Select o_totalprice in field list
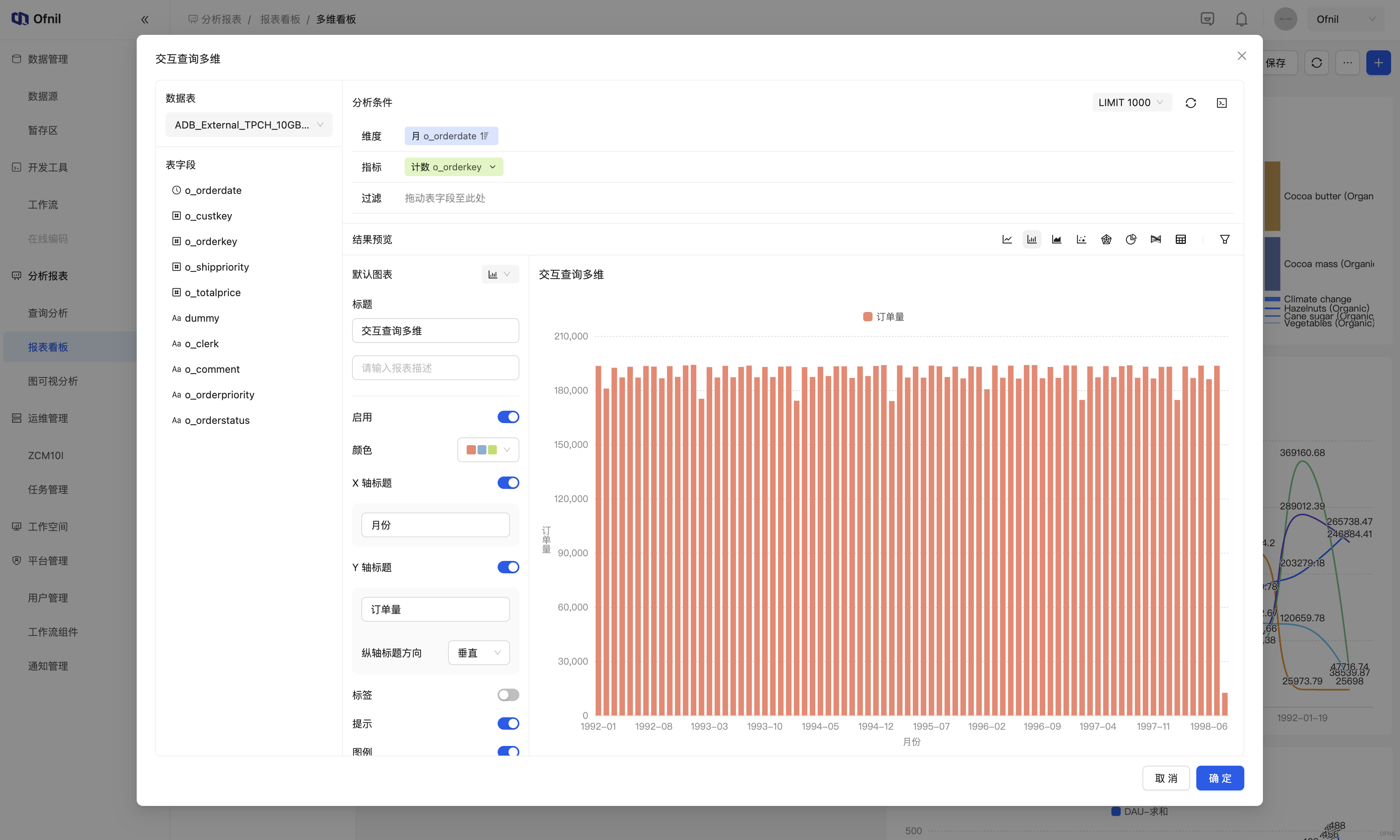 tap(213, 293)
